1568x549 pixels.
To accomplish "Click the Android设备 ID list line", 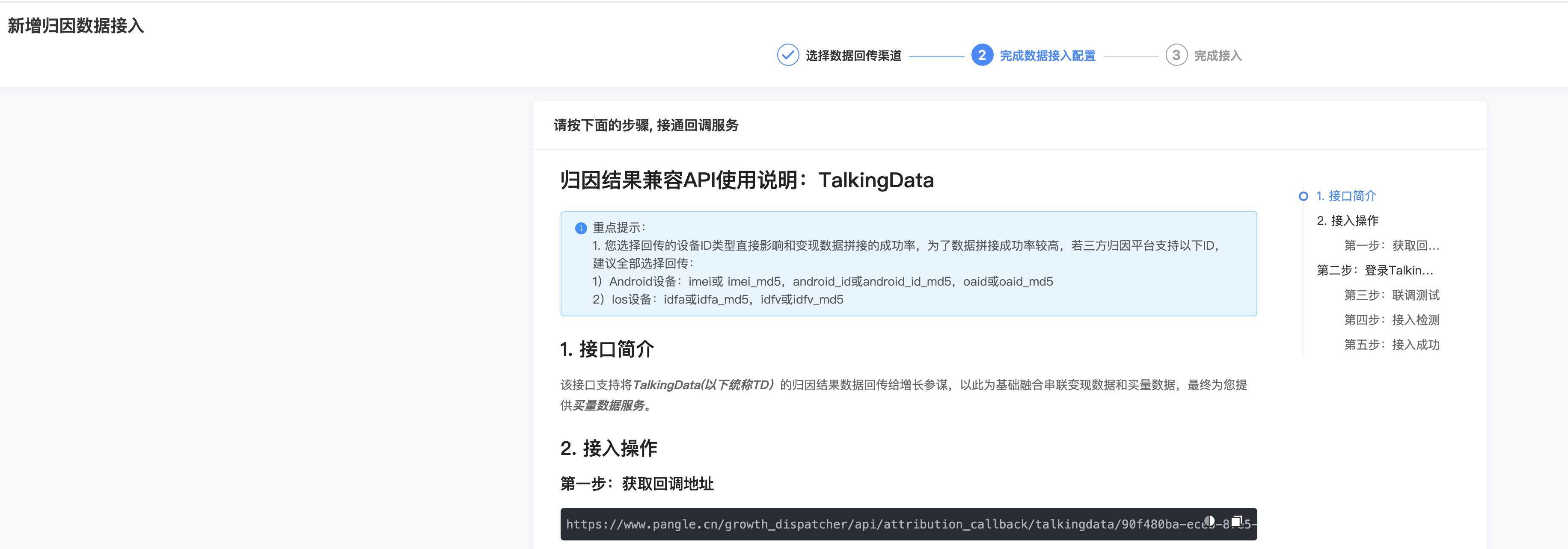I will click(x=823, y=281).
